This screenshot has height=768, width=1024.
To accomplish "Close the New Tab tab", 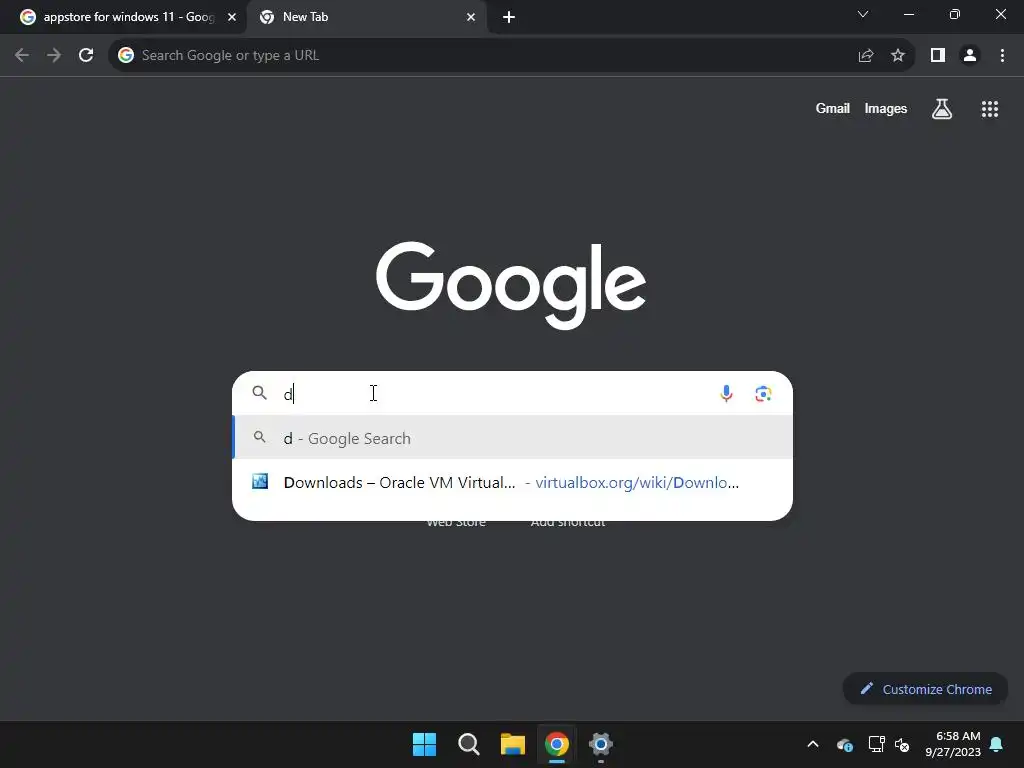I will click(471, 17).
